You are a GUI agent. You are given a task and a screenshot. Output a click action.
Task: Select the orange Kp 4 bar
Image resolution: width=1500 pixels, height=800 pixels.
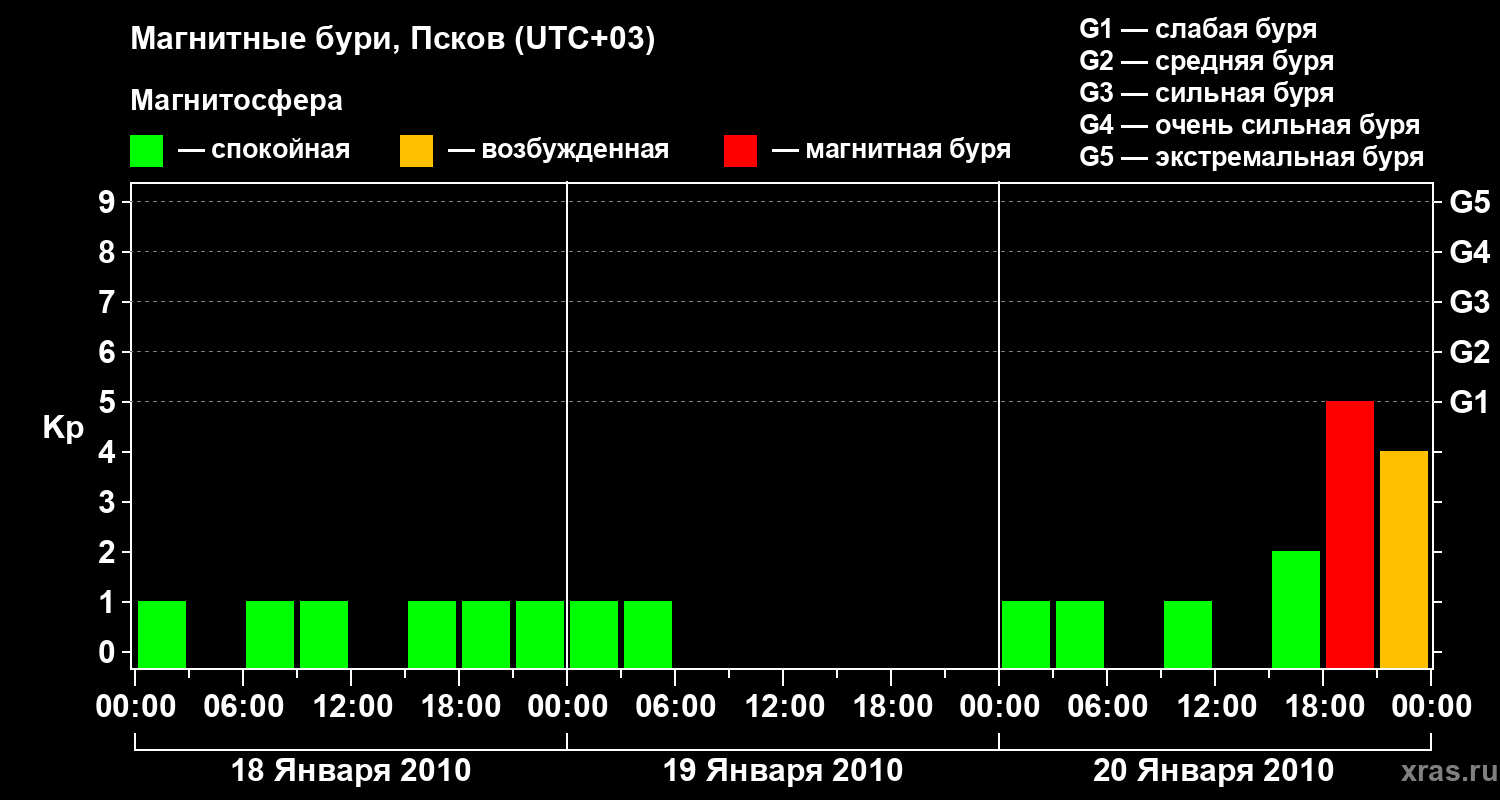tap(1404, 559)
